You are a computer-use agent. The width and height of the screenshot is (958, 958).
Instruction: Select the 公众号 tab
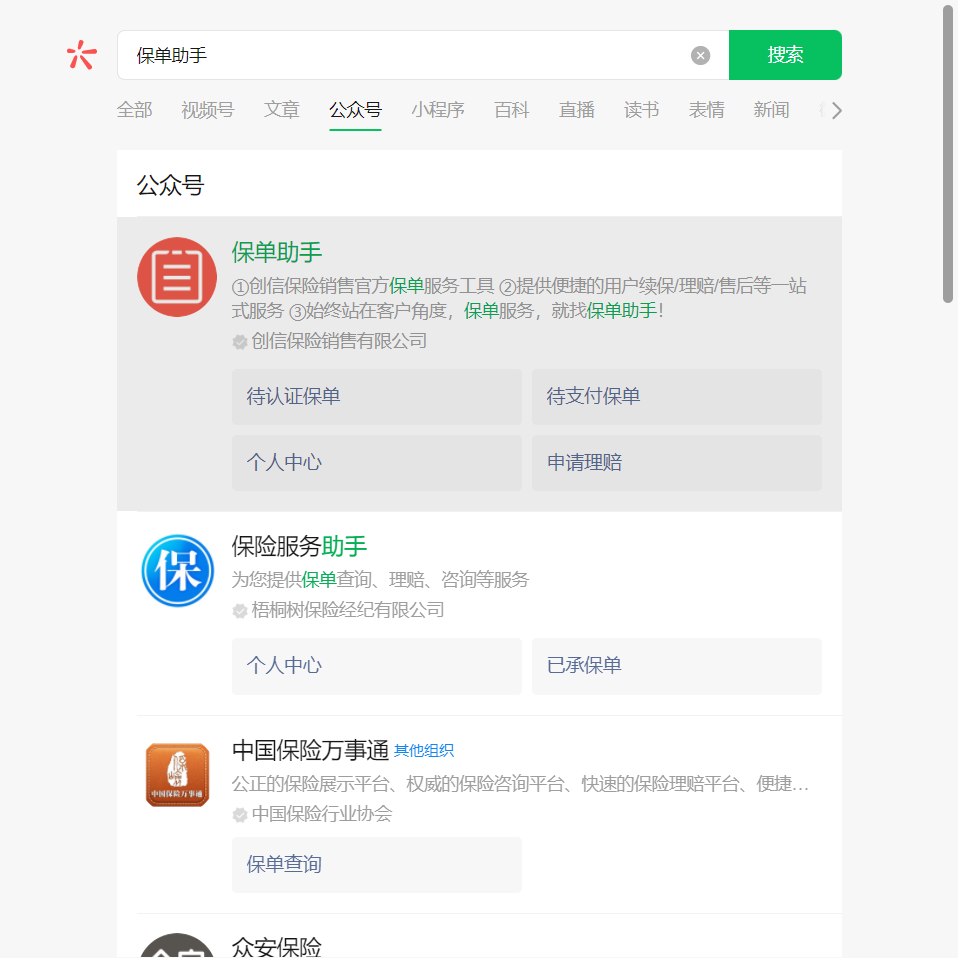pyautogui.click(x=356, y=110)
